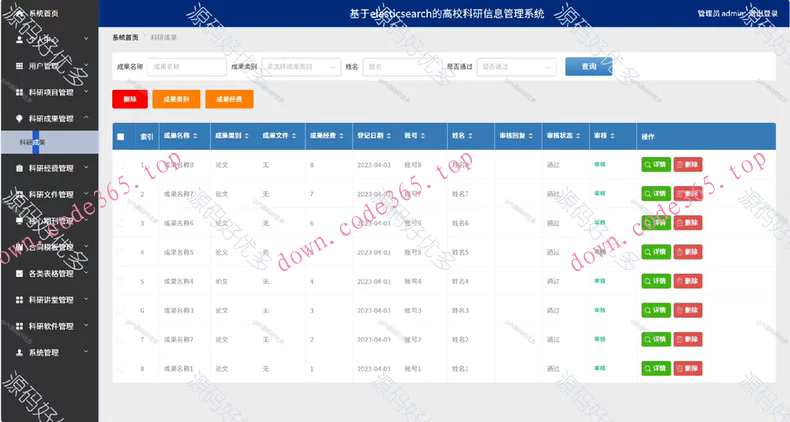This screenshot has height=422, width=790.
Task: Open 详情 for row 成果名称5
Action: 656,252
